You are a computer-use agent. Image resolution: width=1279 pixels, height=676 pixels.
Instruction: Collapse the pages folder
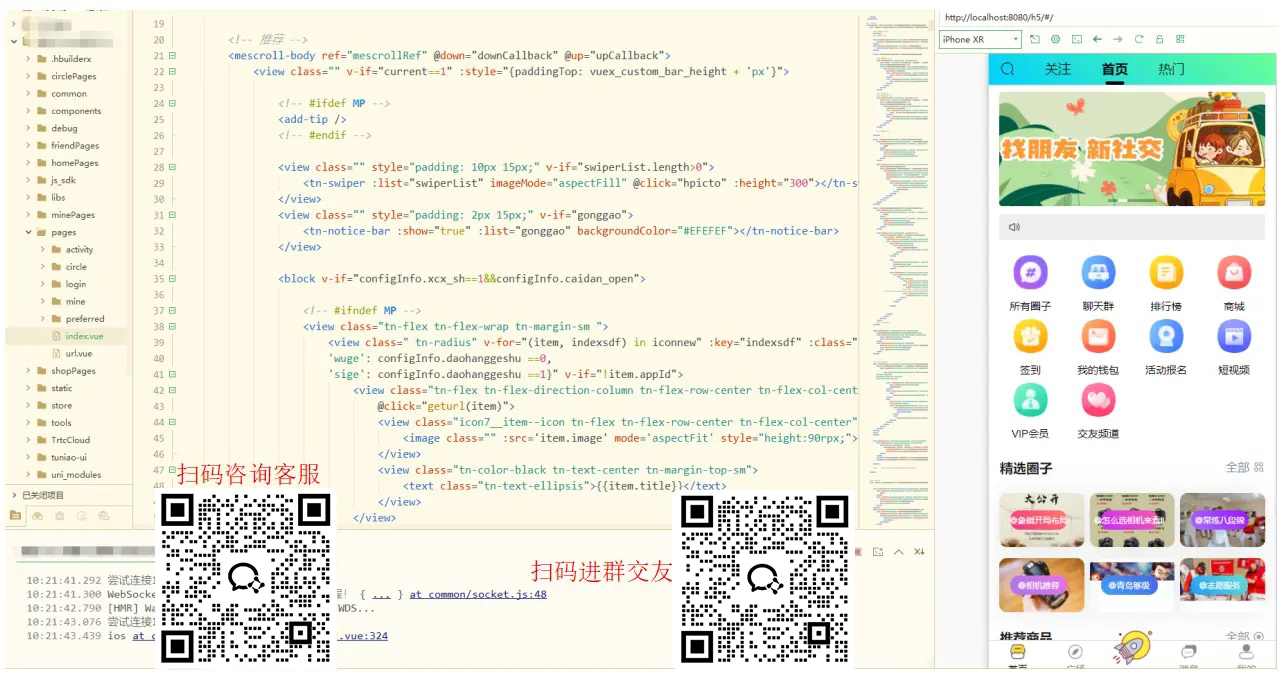point(28,232)
